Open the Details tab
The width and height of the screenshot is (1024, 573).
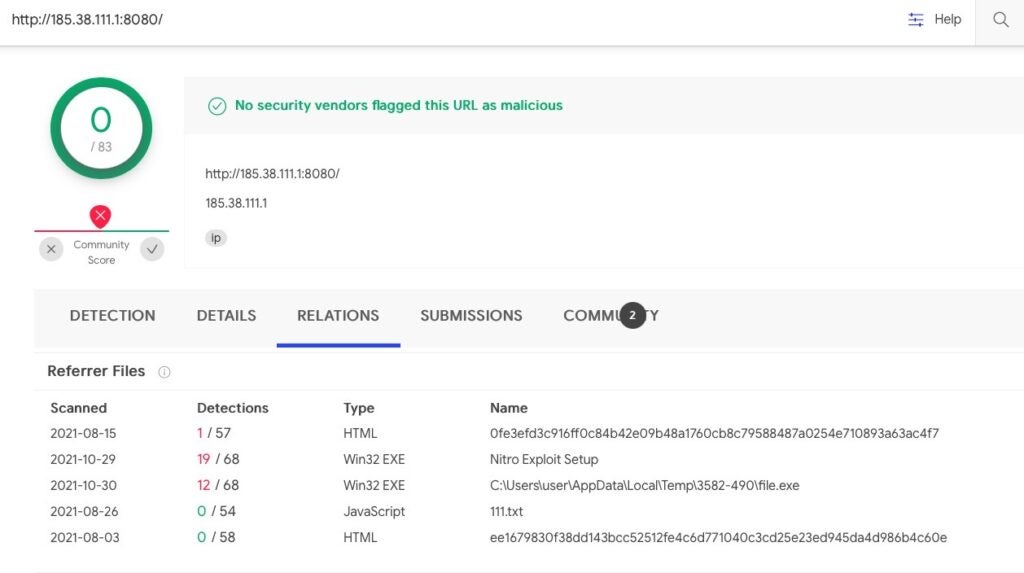point(226,316)
